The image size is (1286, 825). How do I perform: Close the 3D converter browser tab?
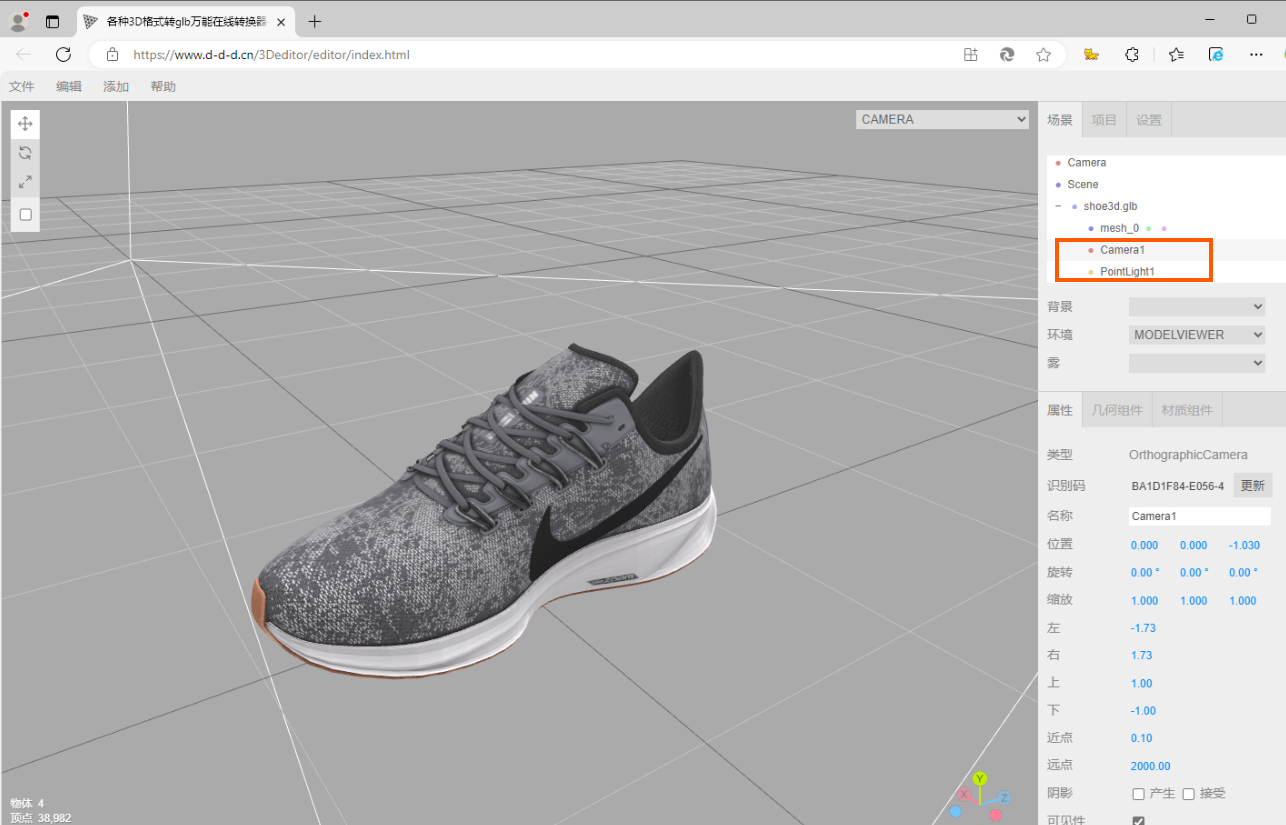[x=279, y=21]
